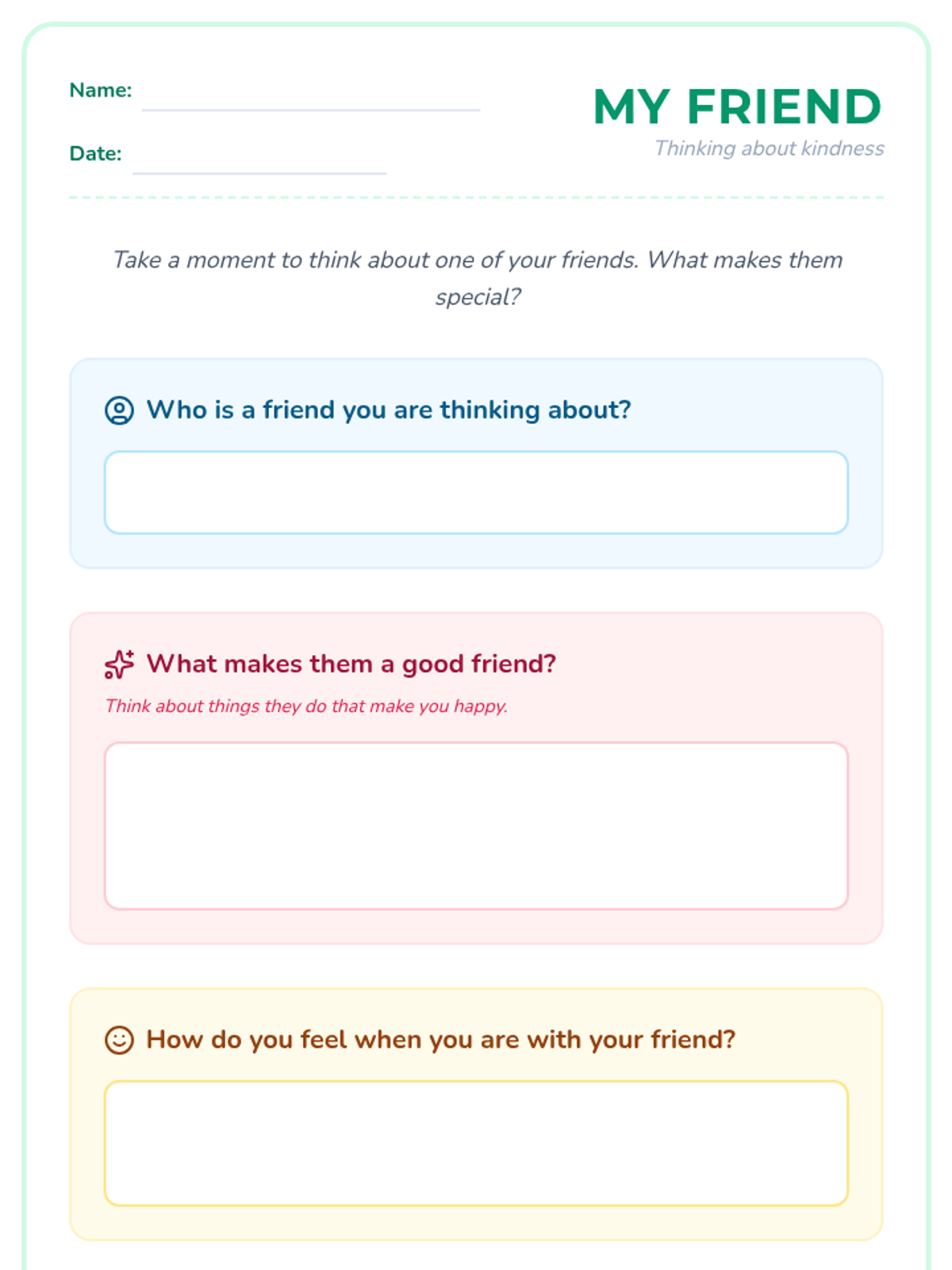Click the pink hint text about being happy
This screenshot has height=1270, width=952.
[306, 706]
